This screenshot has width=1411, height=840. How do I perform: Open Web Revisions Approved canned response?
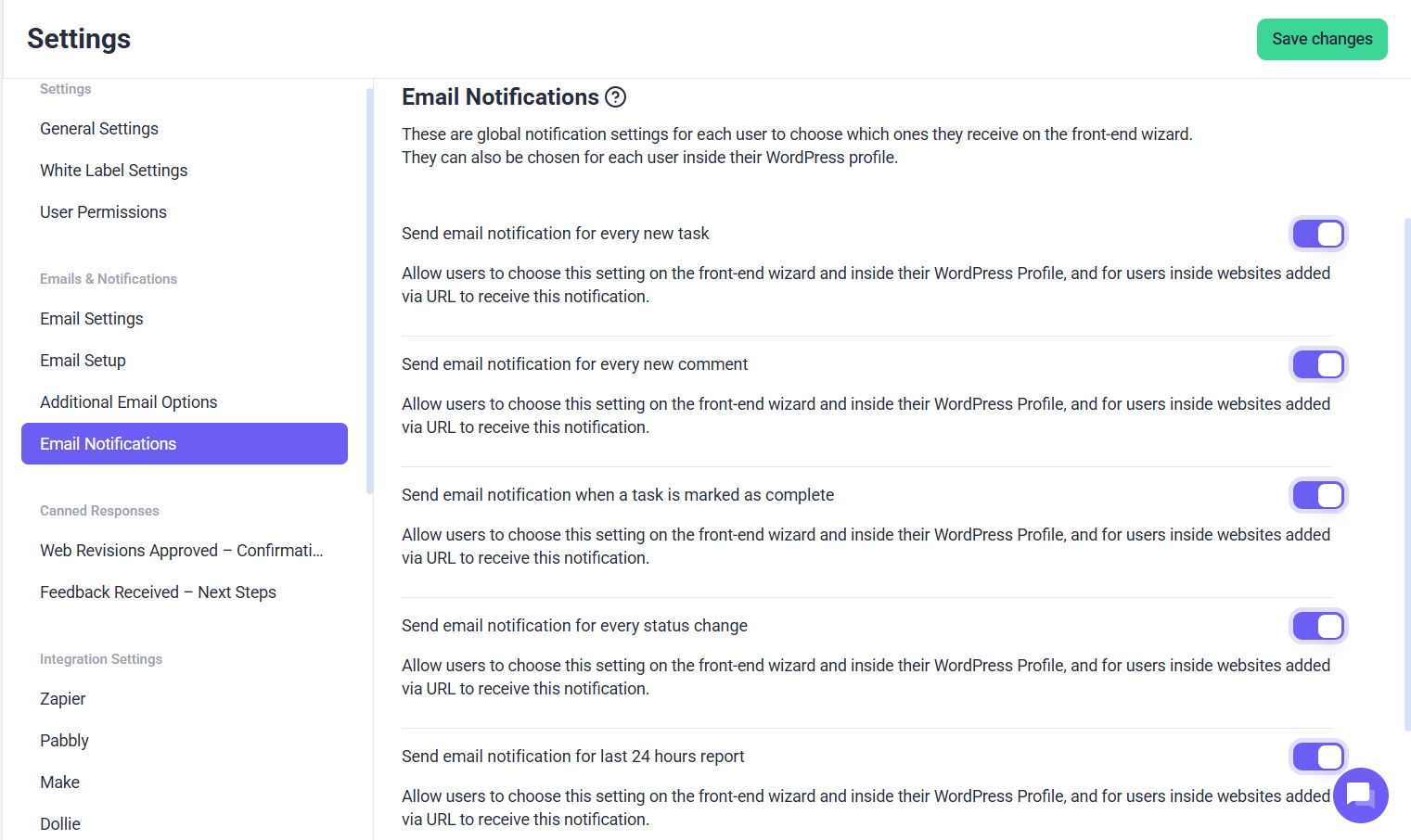pos(182,551)
